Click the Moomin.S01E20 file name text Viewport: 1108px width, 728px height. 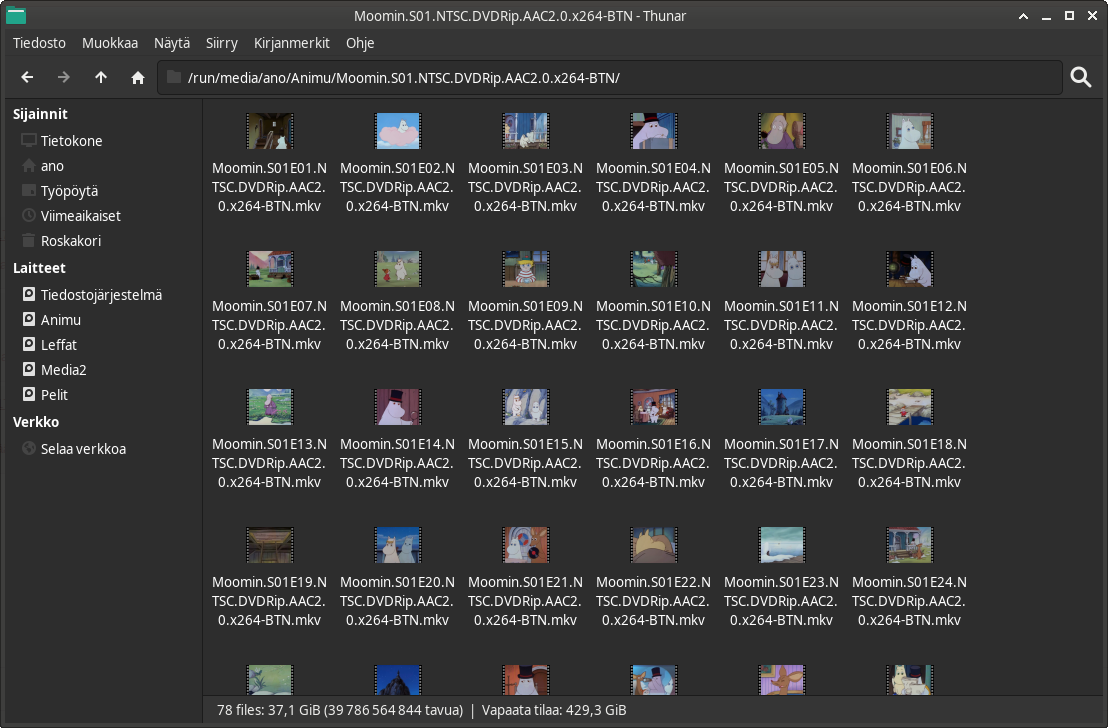pos(398,601)
